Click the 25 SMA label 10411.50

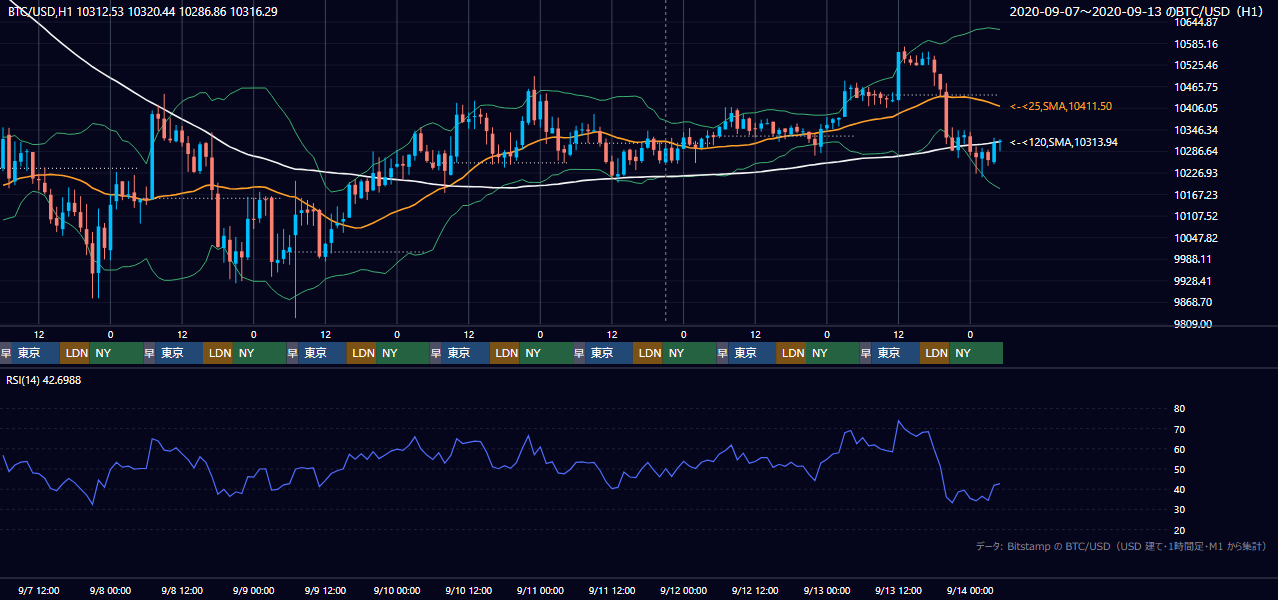coord(1061,106)
